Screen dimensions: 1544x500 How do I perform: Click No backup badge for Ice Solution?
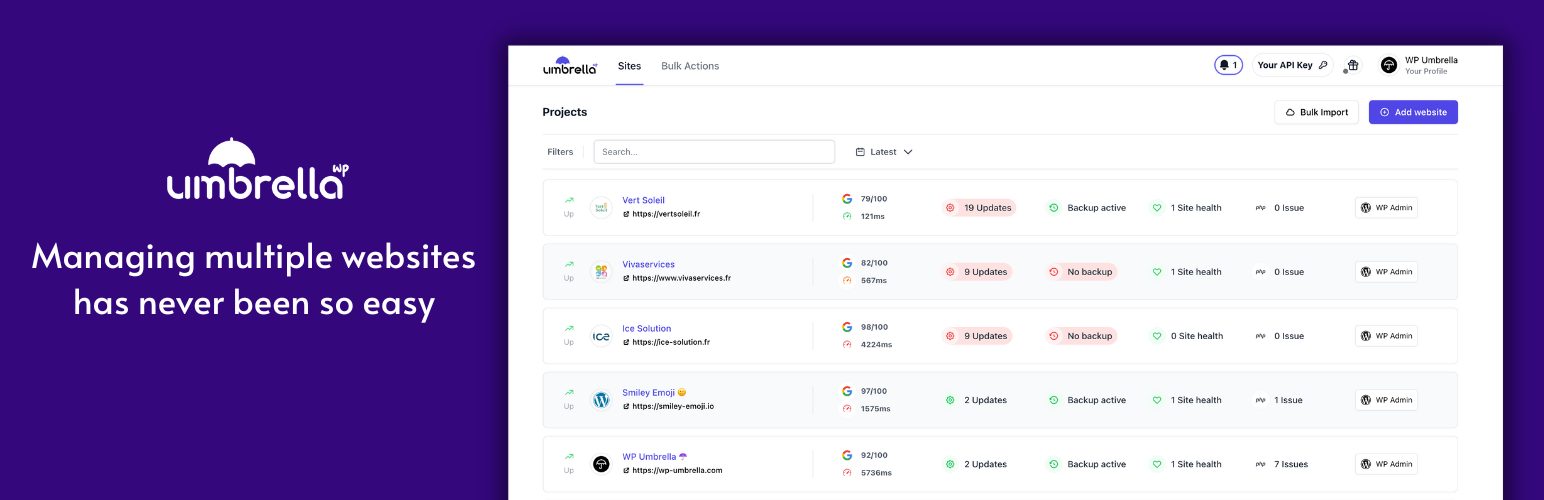pos(1081,336)
